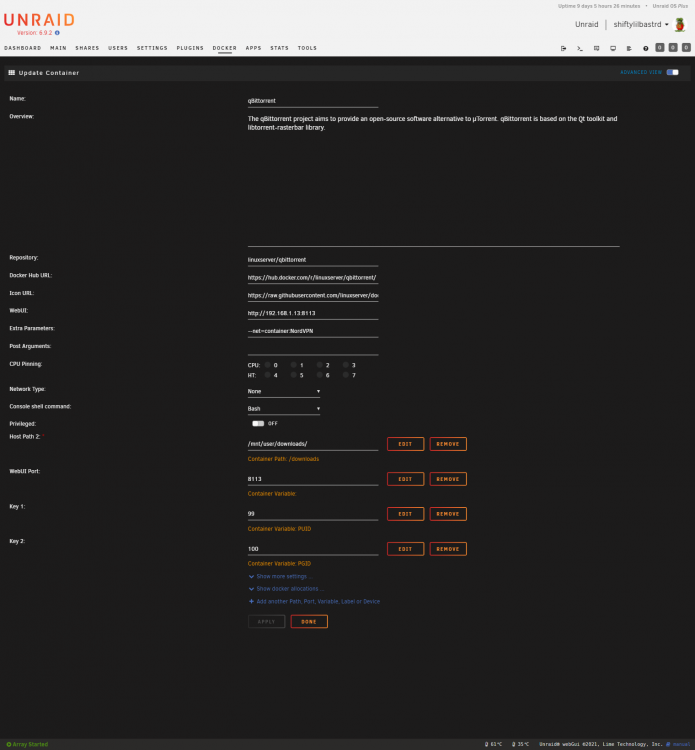The width and height of the screenshot is (695, 750).
Task: Click the help question mark icon
Action: pyautogui.click(x=645, y=48)
